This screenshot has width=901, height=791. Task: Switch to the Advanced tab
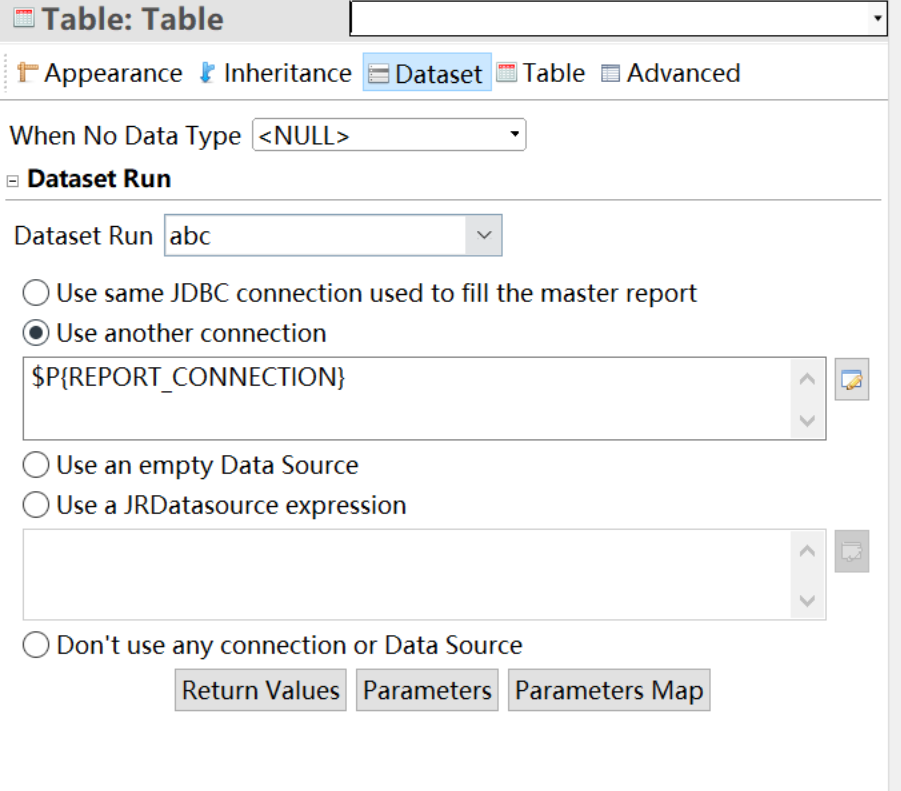click(671, 73)
